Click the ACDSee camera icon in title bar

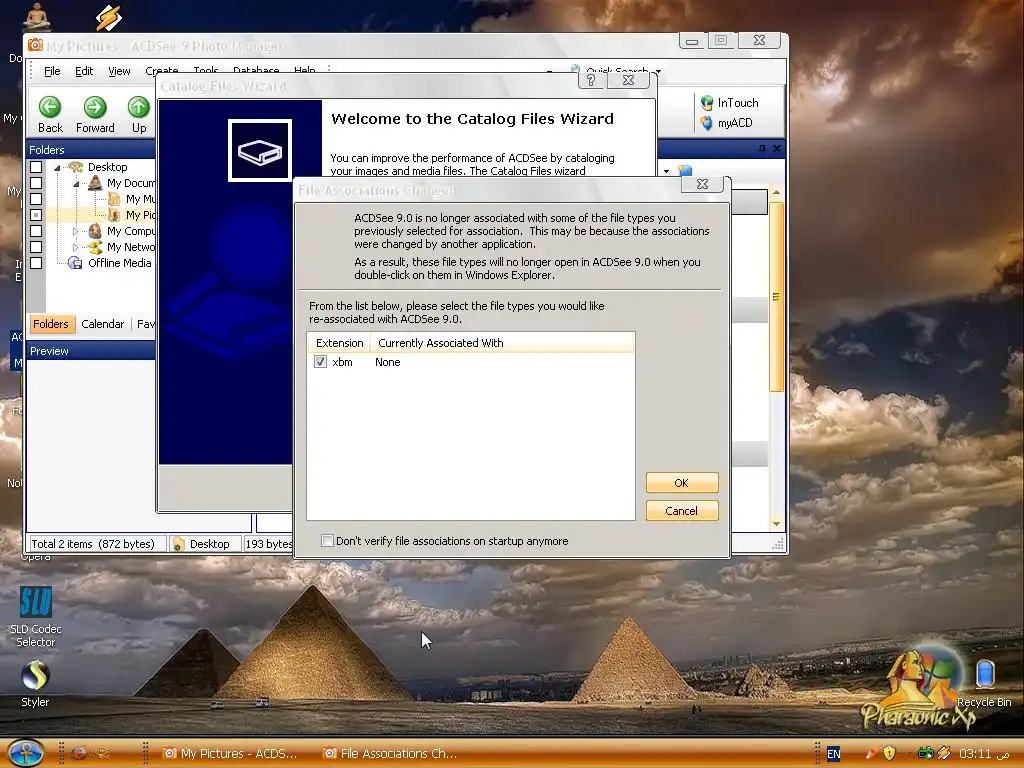tap(35, 45)
